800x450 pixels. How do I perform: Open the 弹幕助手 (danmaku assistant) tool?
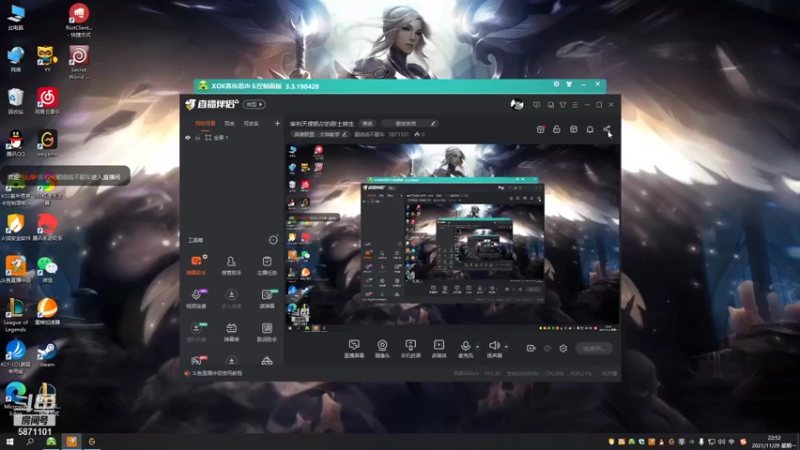coord(196,265)
